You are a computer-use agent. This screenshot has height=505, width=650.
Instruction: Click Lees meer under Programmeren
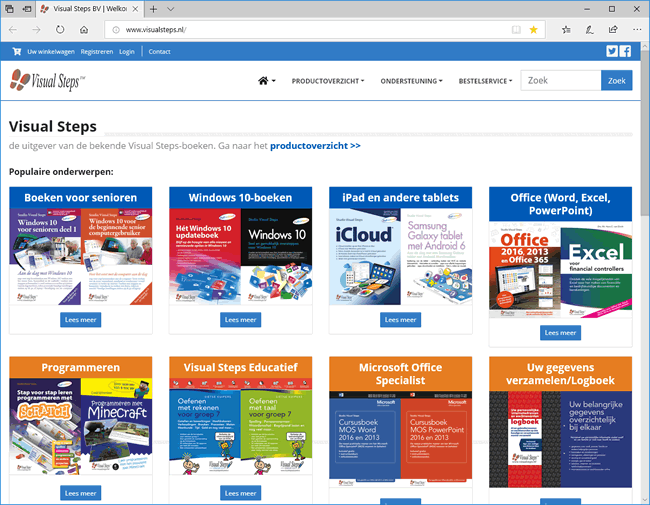pyautogui.click(x=80, y=493)
